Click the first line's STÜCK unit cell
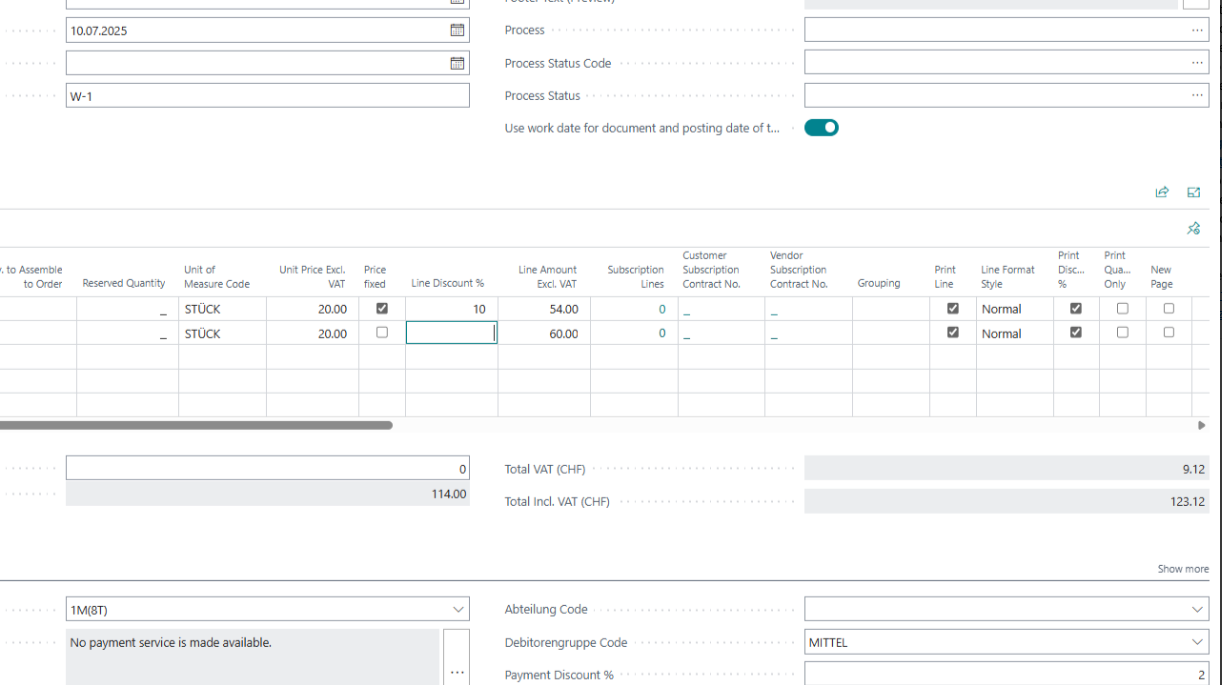The height and width of the screenshot is (685, 1222). click(x=222, y=309)
